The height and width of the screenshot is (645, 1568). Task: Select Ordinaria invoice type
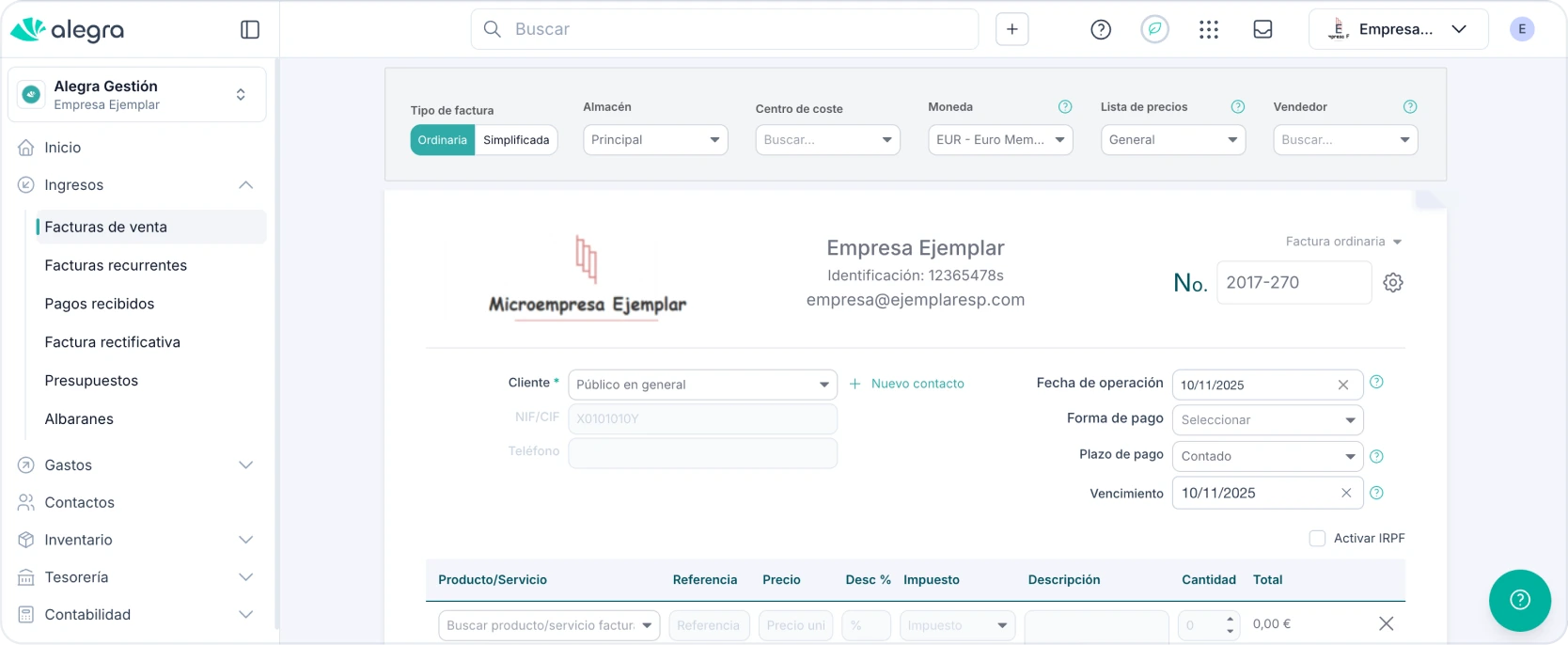tap(442, 140)
